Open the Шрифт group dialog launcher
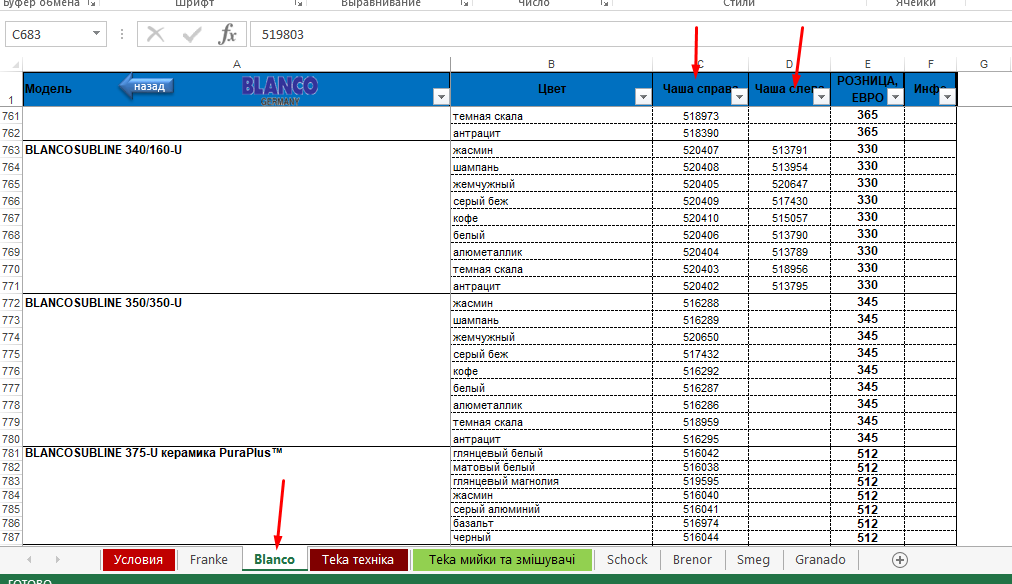This screenshot has height=584, width=1012. click(298, 3)
